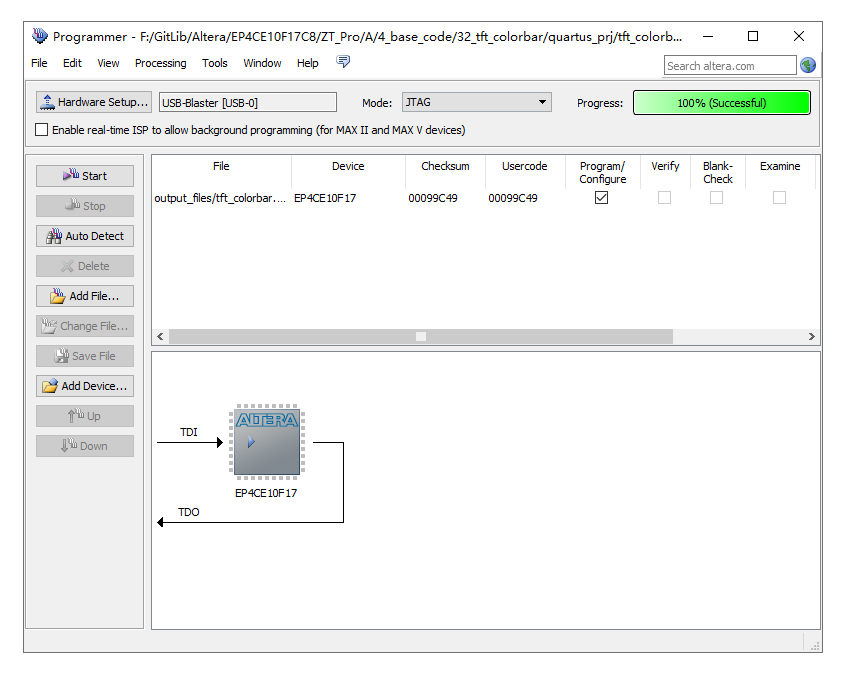
Task: Enable real-time ISP background programming checkbox
Action: (41, 130)
